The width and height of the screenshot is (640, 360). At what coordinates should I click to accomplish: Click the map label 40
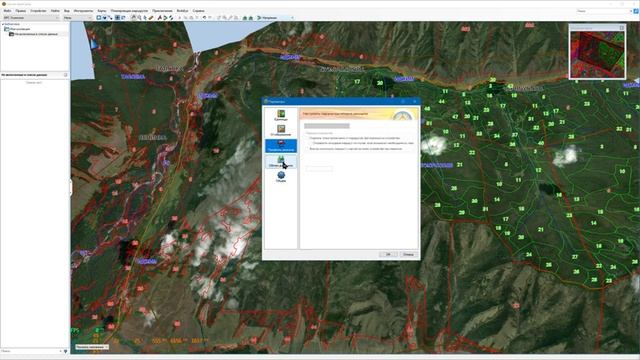pyautogui.click(x=541, y=143)
